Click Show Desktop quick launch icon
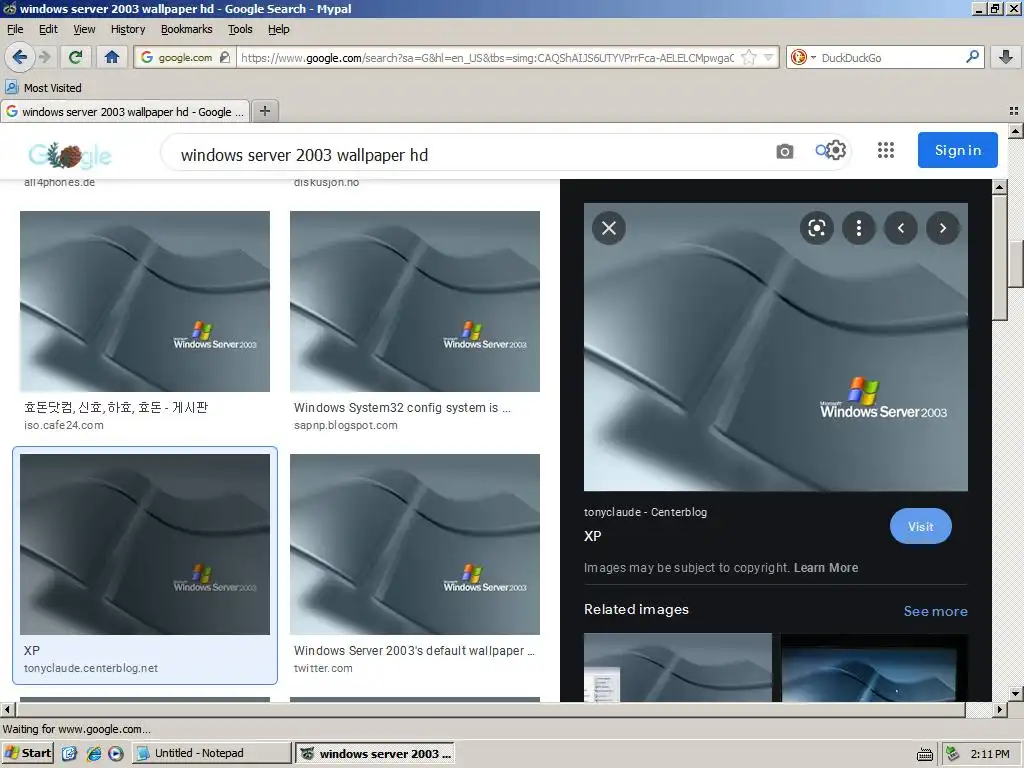The height and width of the screenshot is (768, 1024). tap(69, 753)
